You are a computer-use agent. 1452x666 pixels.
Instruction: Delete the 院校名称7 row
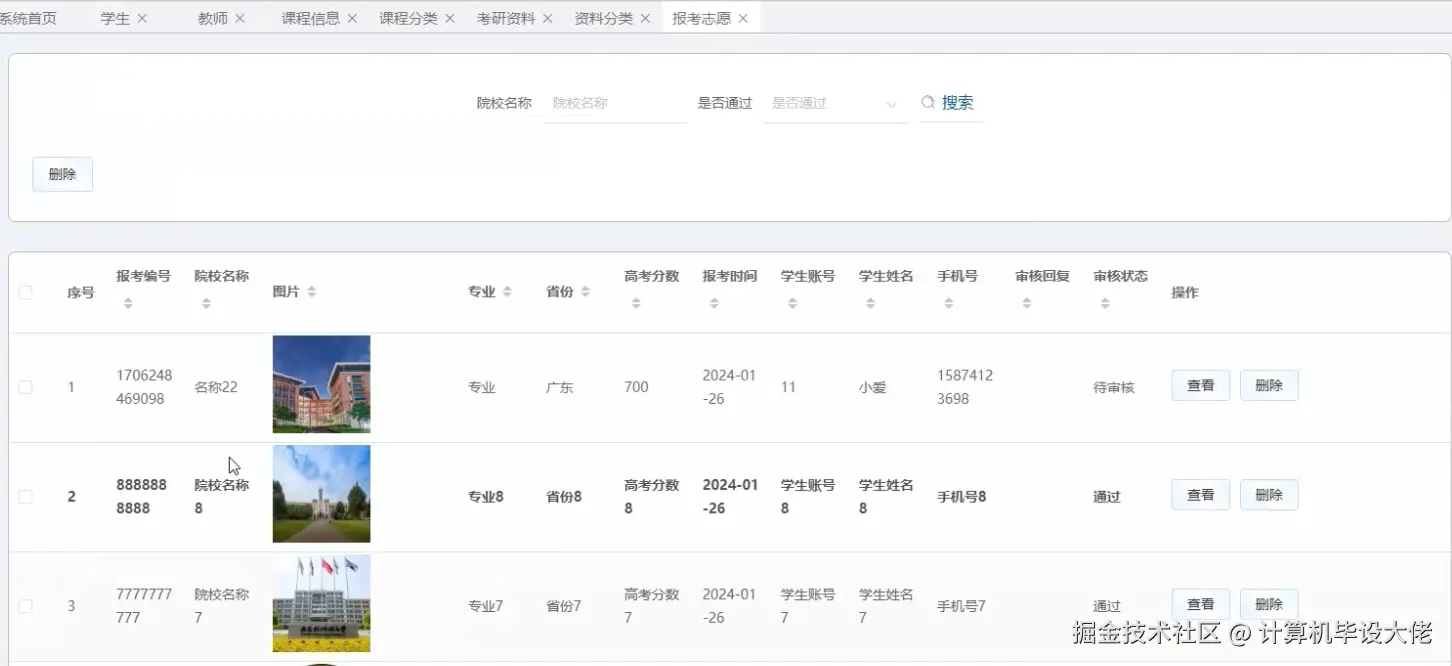point(1269,604)
